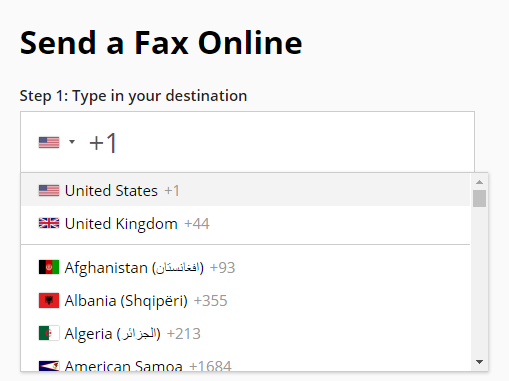Choose Afghanistan +93 country code
509x381 pixels.
[x=246, y=267]
